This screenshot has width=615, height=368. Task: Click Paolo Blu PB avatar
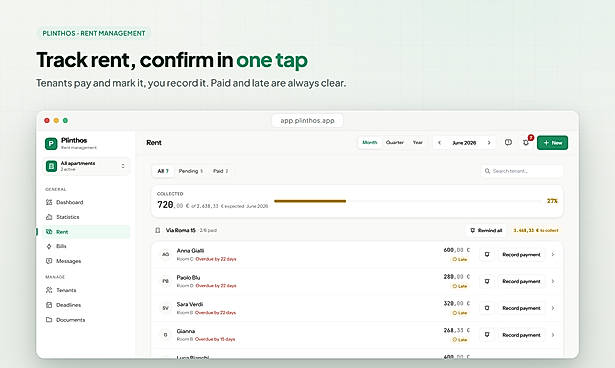coord(166,281)
